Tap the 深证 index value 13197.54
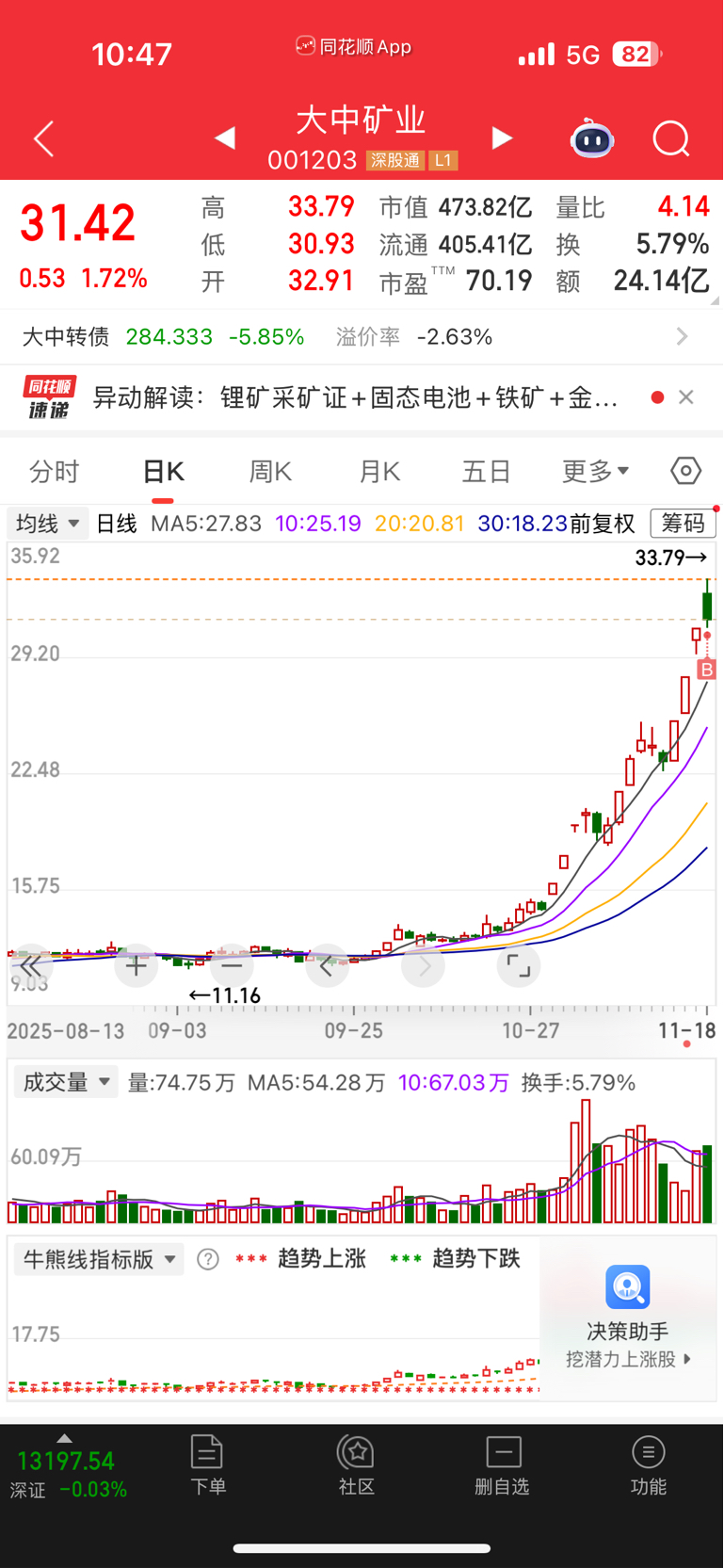This screenshot has width=724, height=1568. [66, 1461]
